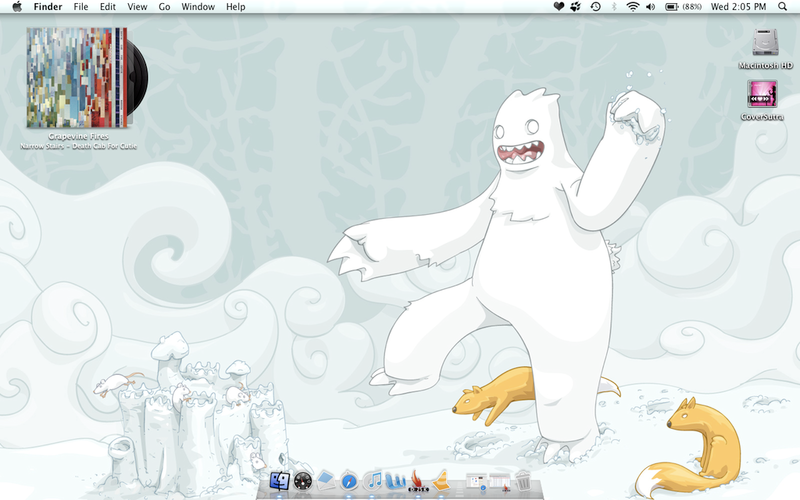The width and height of the screenshot is (800, 500).
Task: Open the volume control in menu bar
Action: [x=651, y=7]
